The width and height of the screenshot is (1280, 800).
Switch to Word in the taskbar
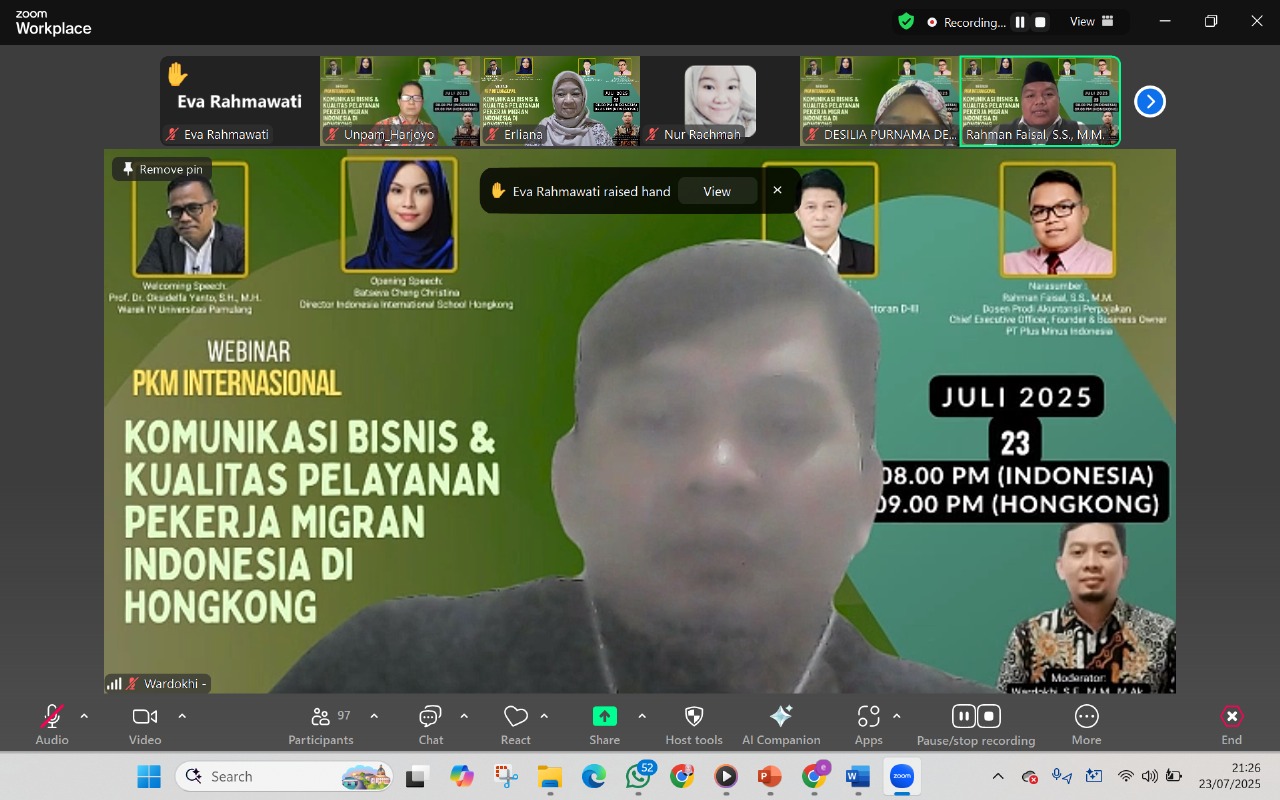click(858, 776)
